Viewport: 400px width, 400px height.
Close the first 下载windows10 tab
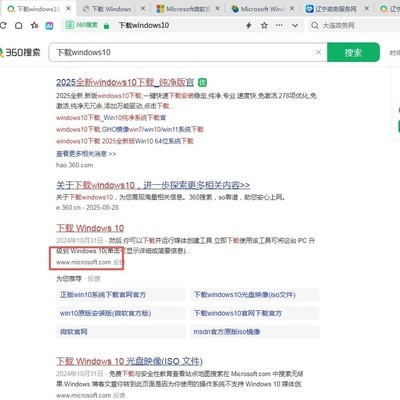69,9
